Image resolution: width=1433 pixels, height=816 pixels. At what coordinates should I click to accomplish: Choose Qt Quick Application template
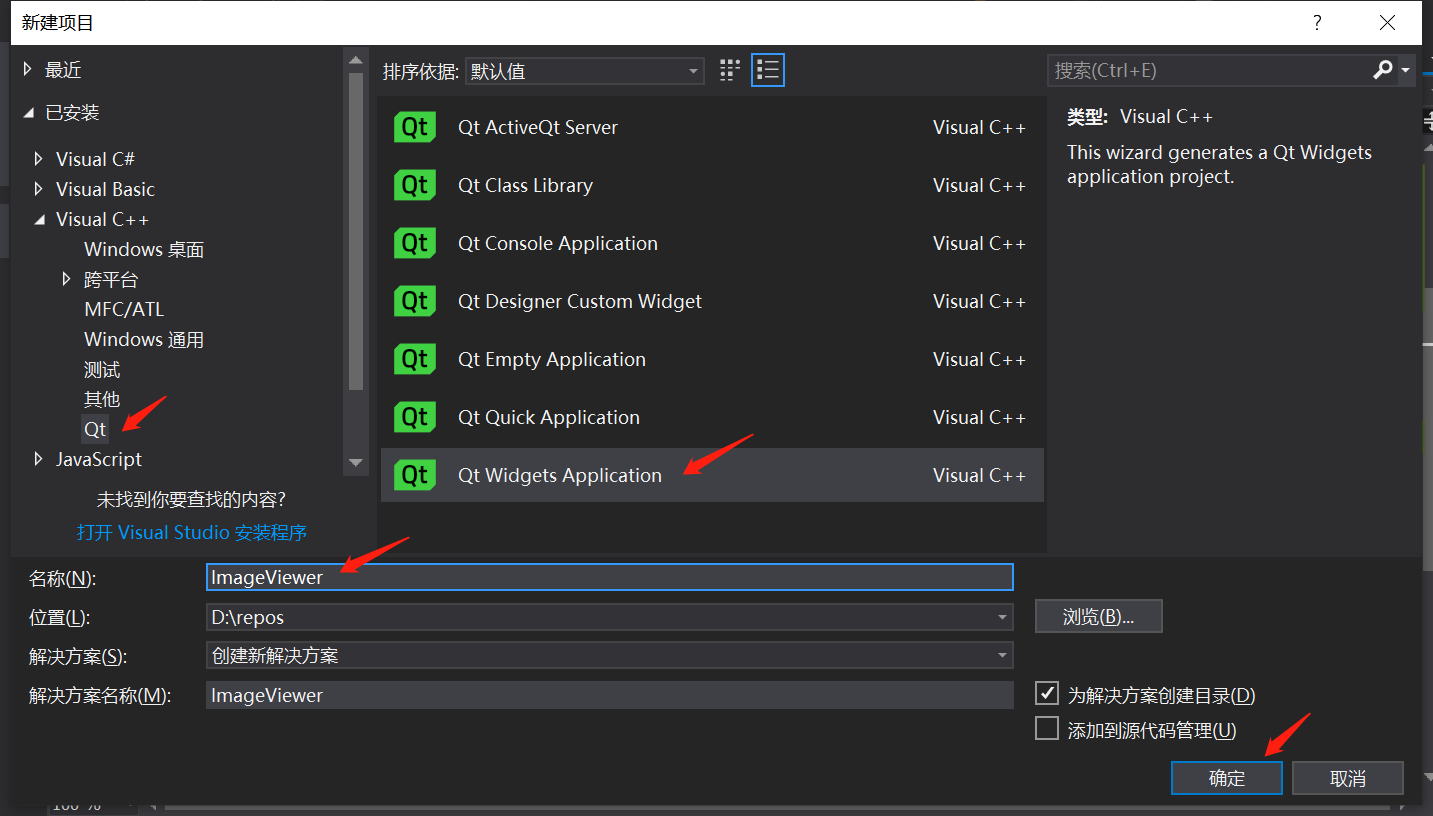pos(712,417)
